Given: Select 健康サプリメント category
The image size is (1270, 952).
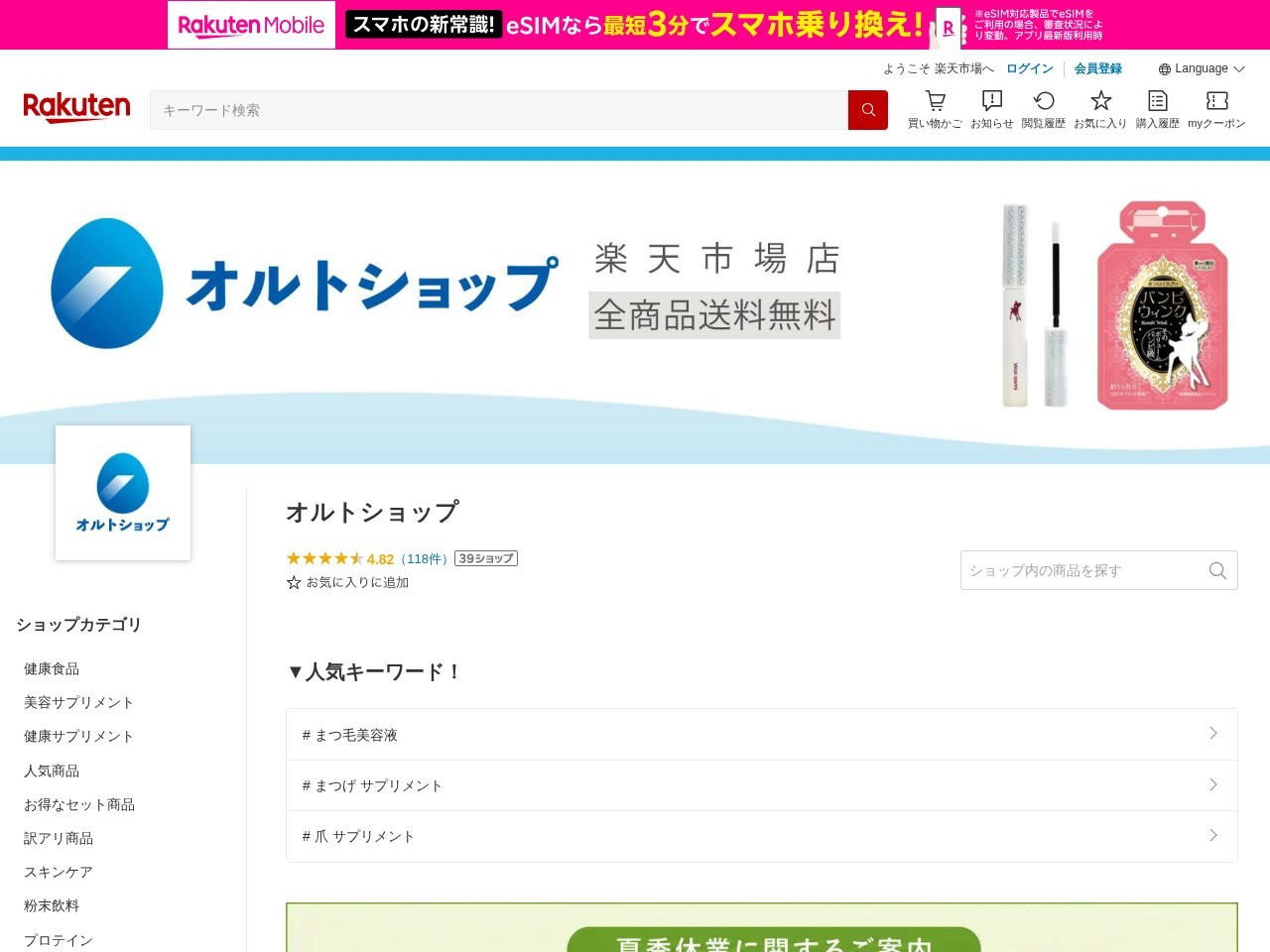Looking at the screenshot, I should click(78, 737).
